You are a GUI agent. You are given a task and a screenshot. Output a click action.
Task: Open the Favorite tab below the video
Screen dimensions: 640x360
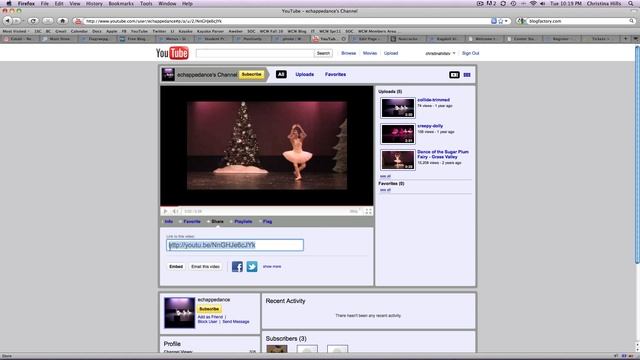(191, 221)
